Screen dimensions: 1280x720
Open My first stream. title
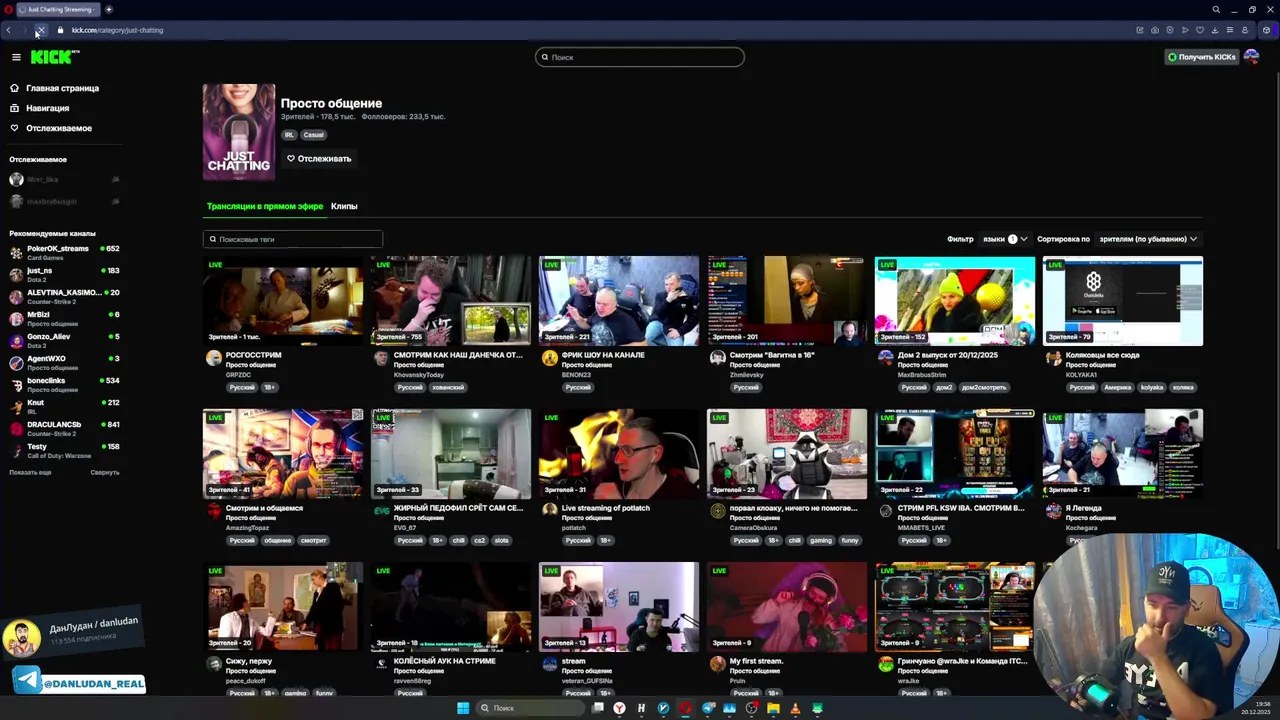click(756, 661)
